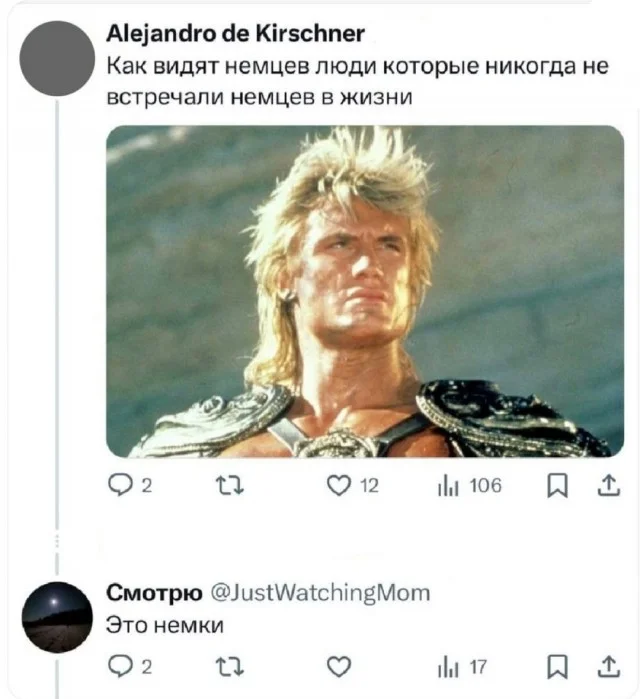Repost Alejandro de Kirschner's tweet
This screenshot has width=640, height=699.
[x=230, y=485]
